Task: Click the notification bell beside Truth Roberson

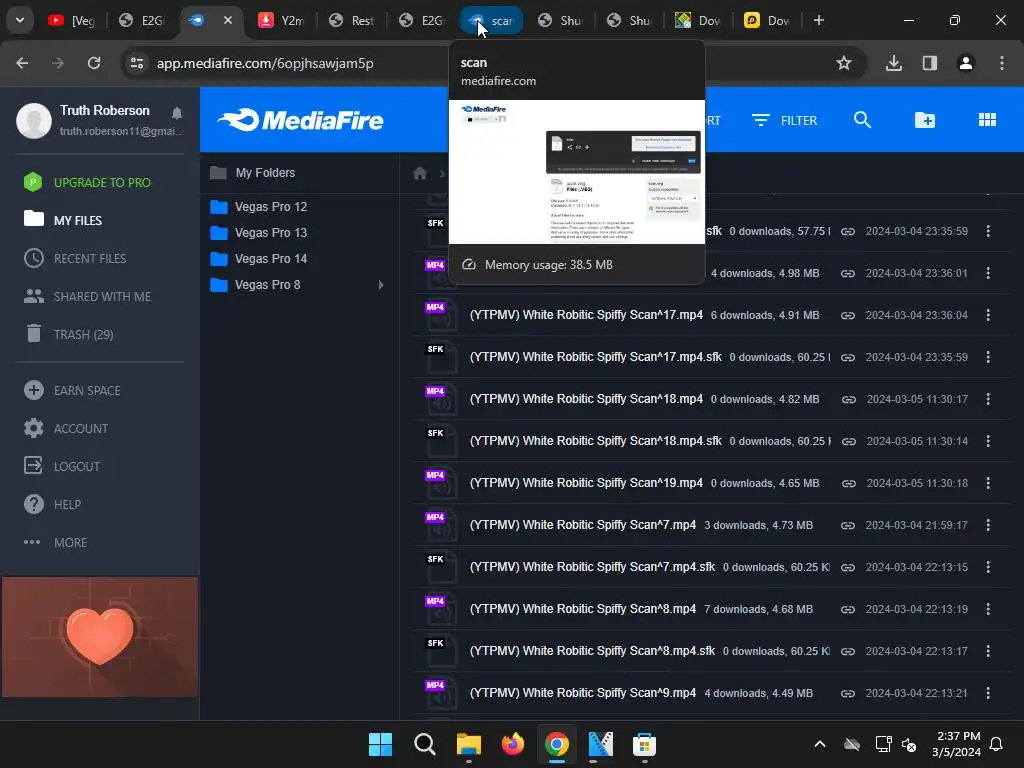Action: pos(176,113)
